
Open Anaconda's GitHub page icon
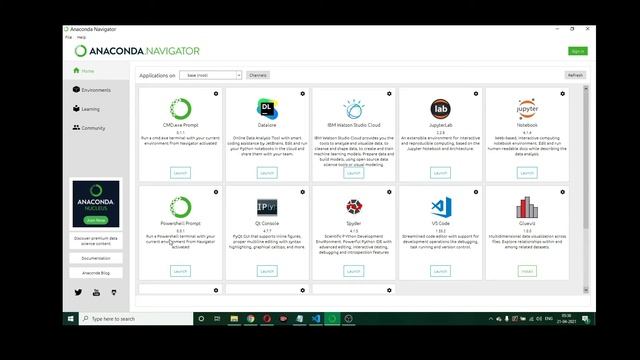click(x=114, y=292)
